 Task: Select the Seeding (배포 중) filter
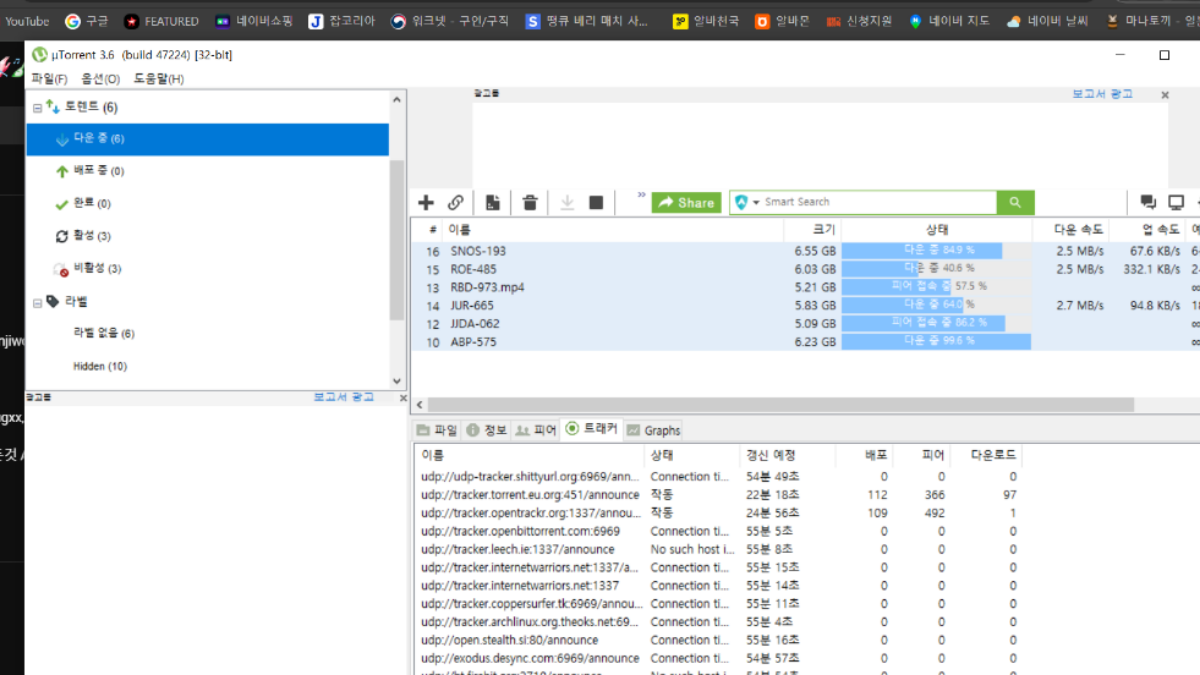[98, 171]
